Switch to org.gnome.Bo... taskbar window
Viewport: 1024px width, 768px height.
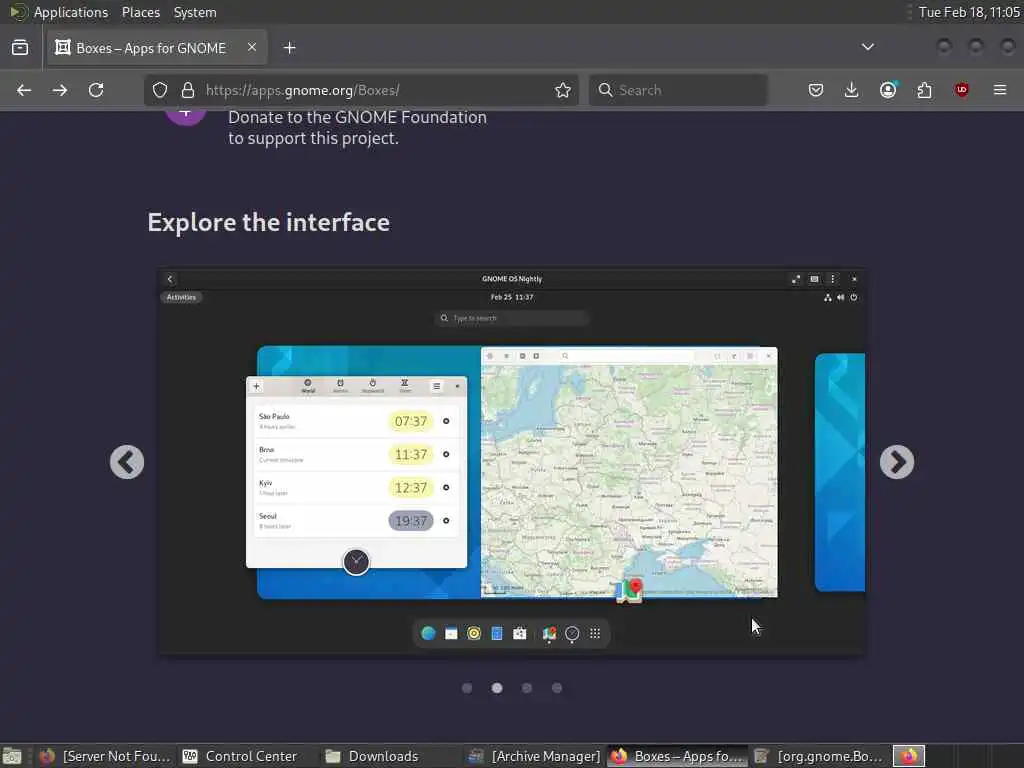point(820,756)
